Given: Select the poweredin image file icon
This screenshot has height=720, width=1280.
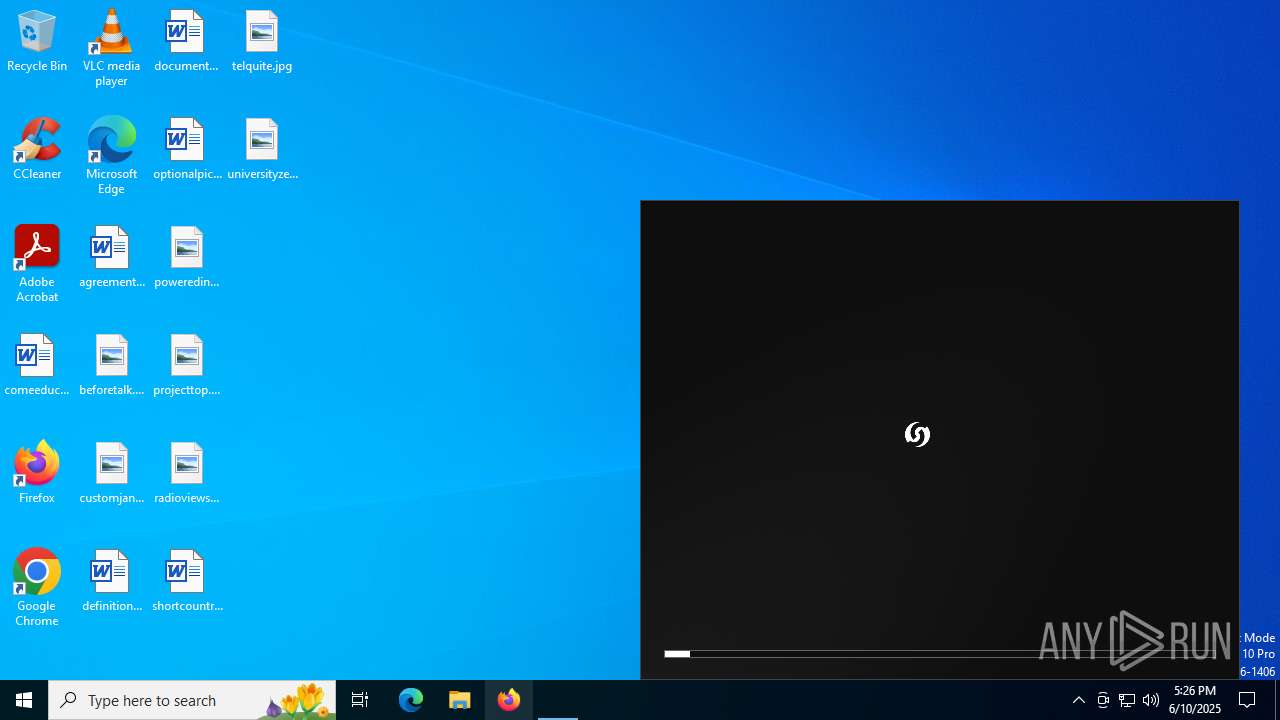Looking at the screenshot, I should tap(186, 258).
